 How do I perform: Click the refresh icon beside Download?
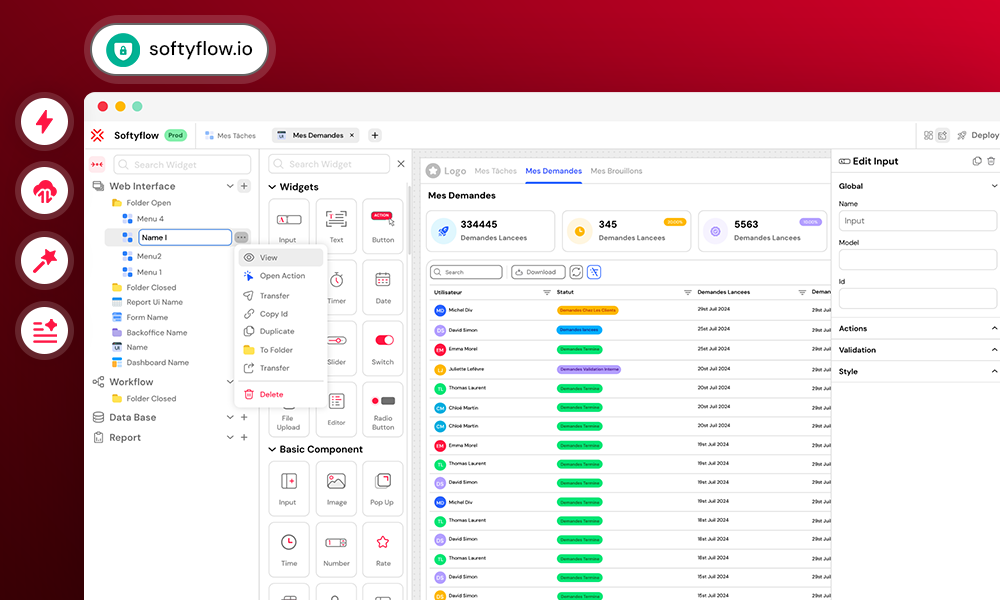tap(576, 272)
